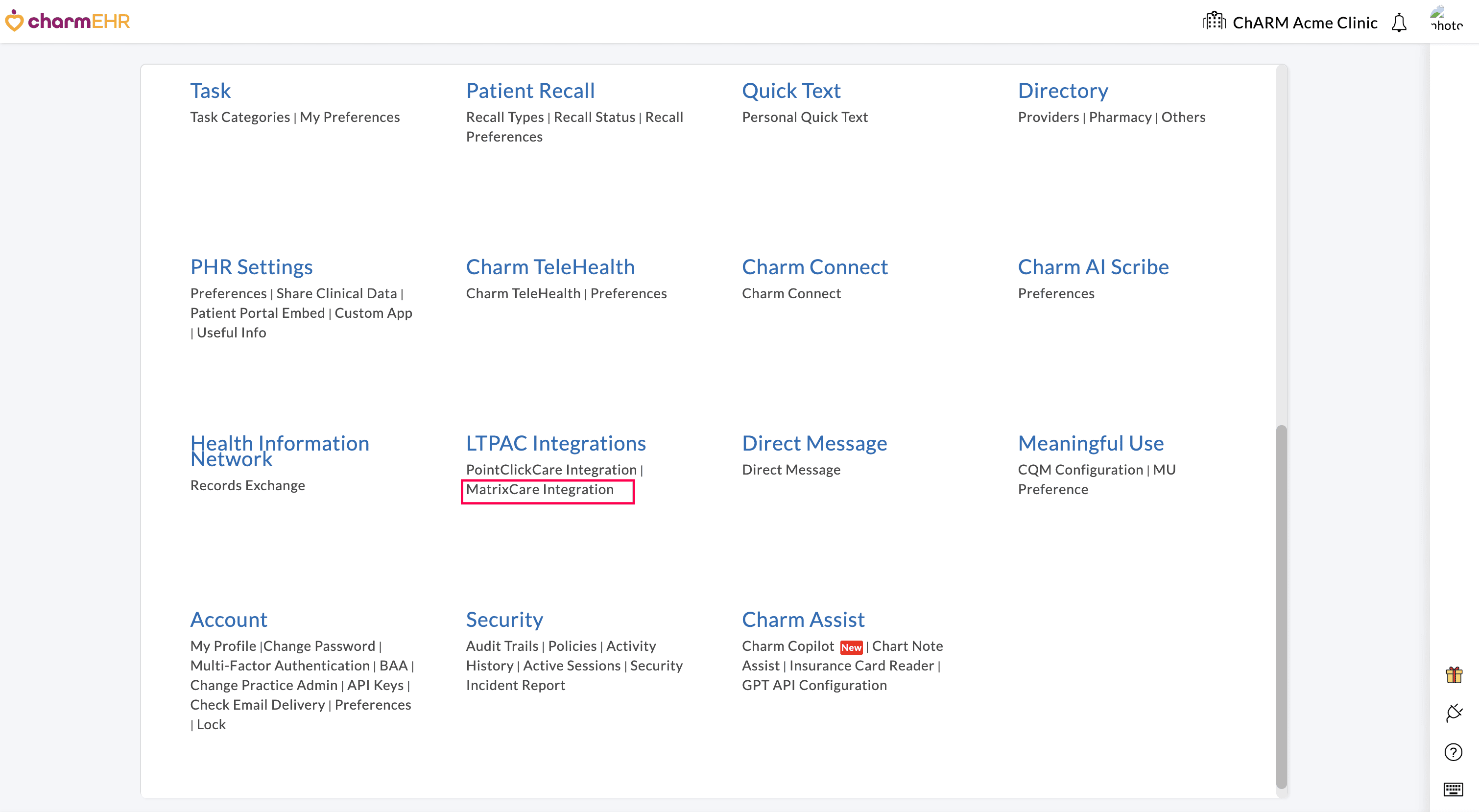1479x812 pixels.
Task: Open the Directory section header
Action: (1063, 90)
